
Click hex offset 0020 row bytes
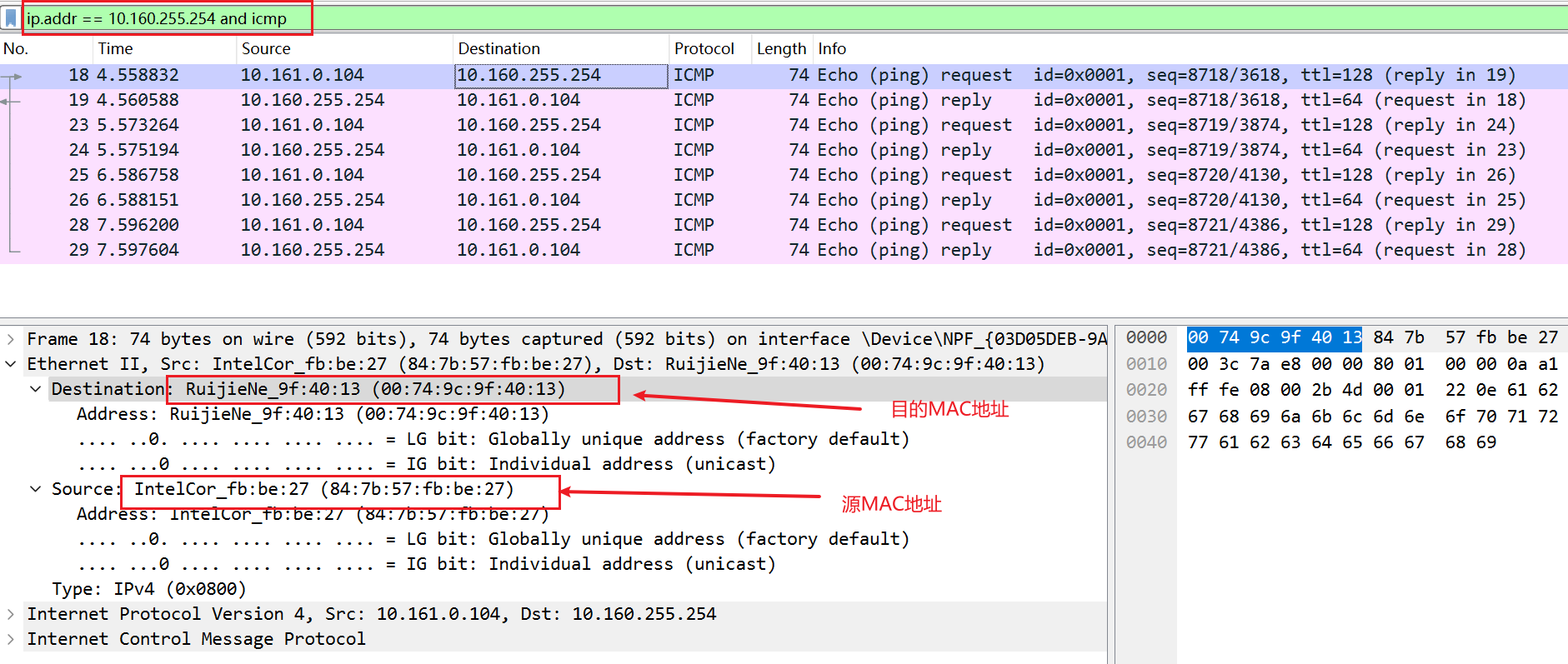(x=1372, y=390)
